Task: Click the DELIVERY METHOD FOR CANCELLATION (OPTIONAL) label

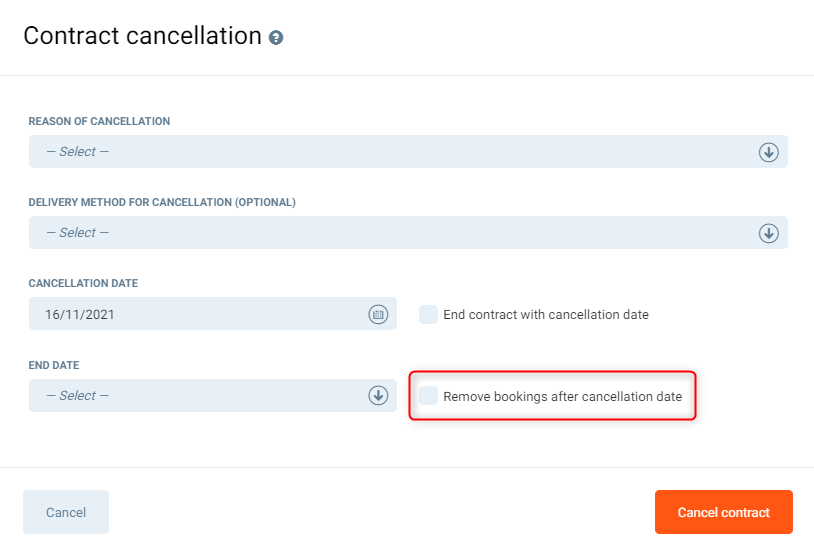Action: 162,202
